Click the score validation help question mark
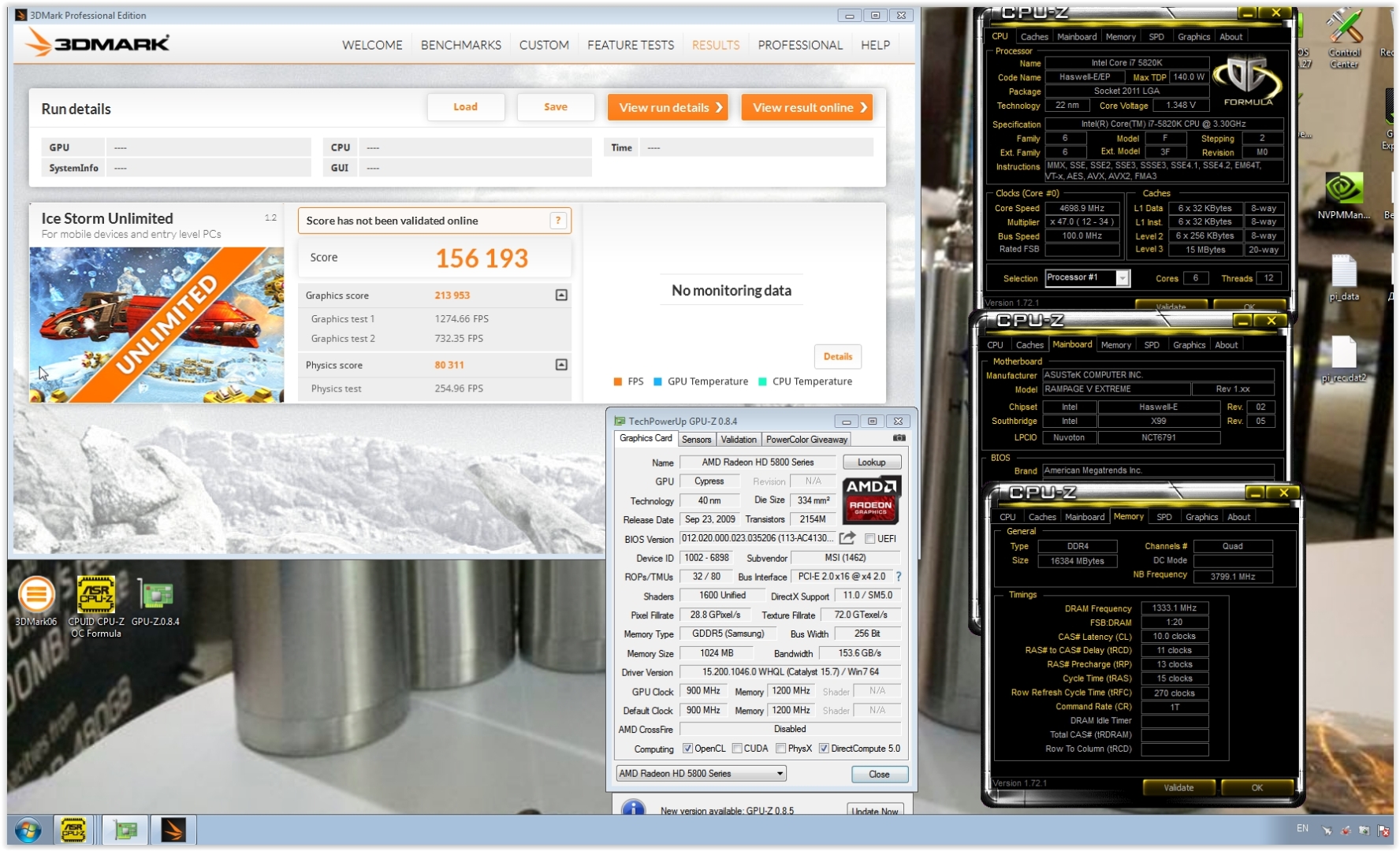1400x851 pixels. point(558,221)
